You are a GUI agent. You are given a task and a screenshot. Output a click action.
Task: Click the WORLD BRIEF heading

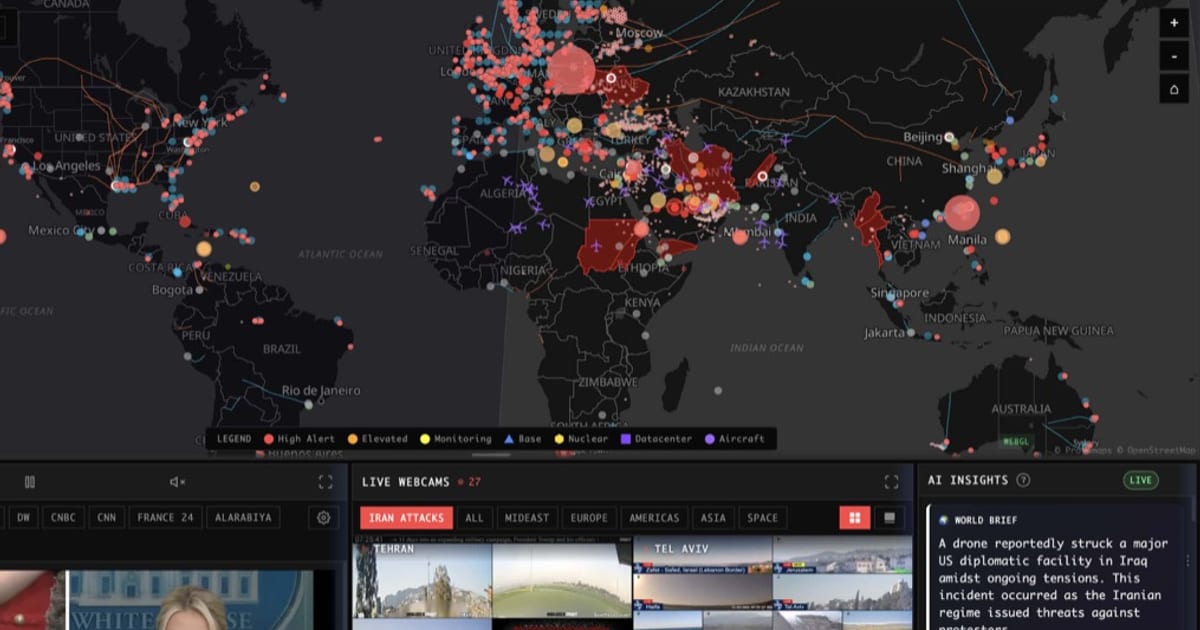coord(987,521)
